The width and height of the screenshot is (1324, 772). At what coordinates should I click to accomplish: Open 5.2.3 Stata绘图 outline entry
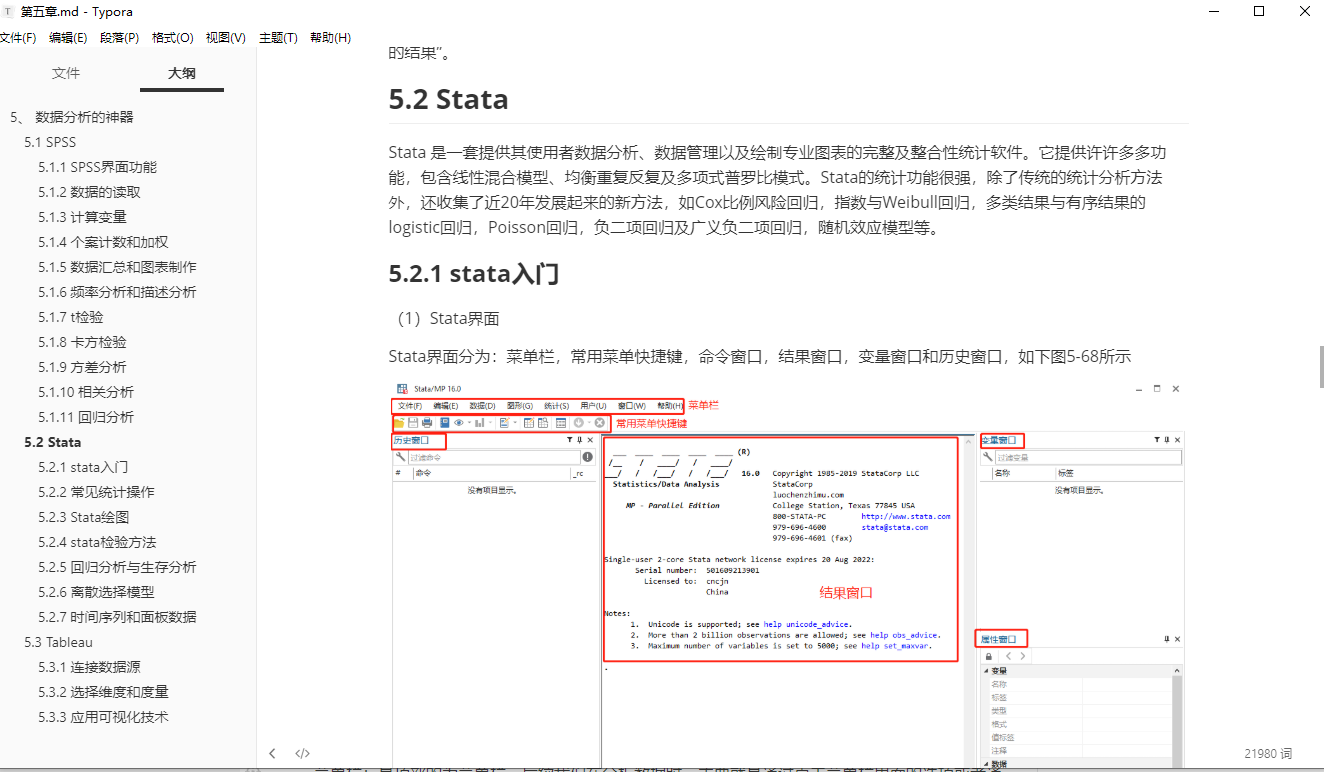[x=84, y=517]
